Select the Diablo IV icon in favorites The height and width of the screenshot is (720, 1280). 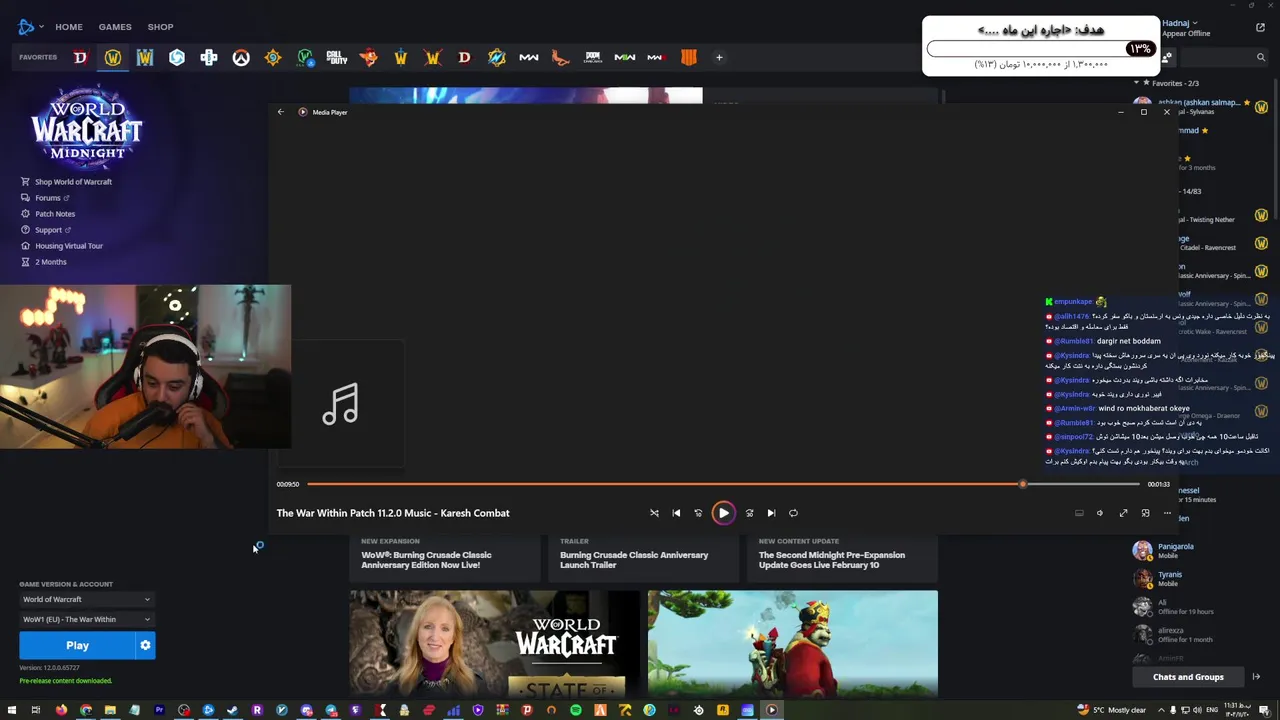(81, 57)
